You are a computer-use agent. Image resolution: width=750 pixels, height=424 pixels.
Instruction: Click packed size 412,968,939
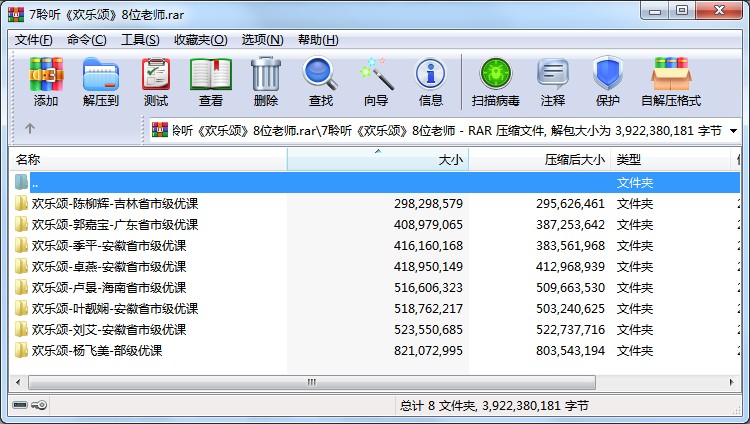click(570, 267)
